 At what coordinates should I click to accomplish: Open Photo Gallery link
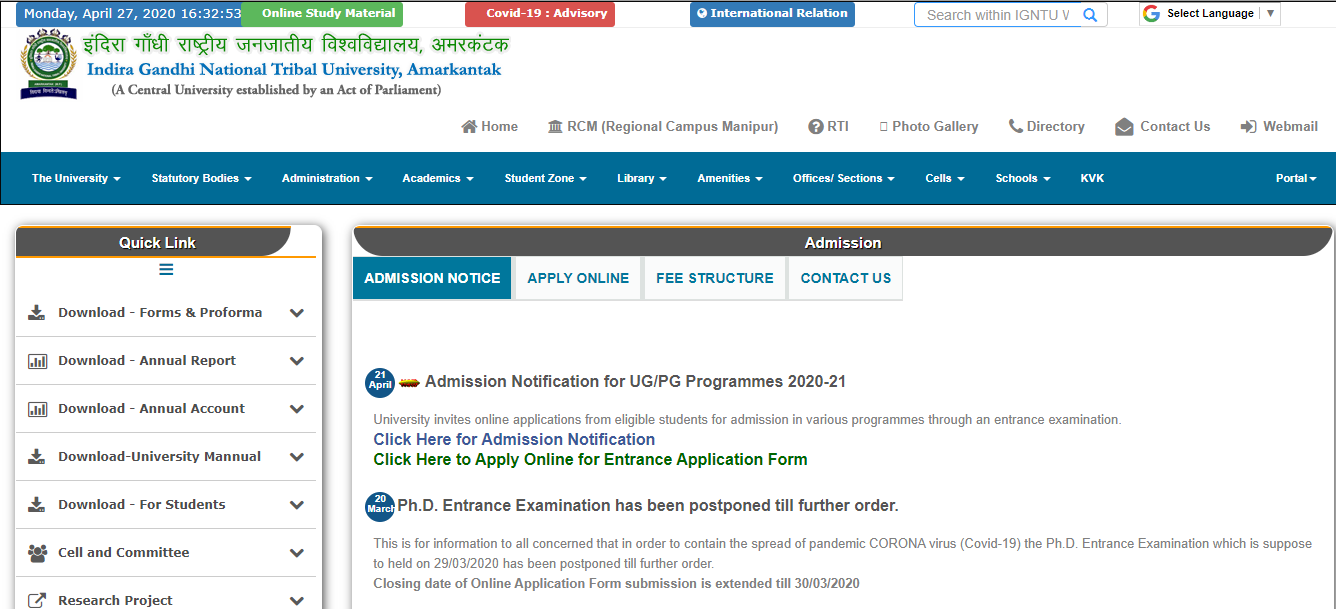tap(929, 126)
